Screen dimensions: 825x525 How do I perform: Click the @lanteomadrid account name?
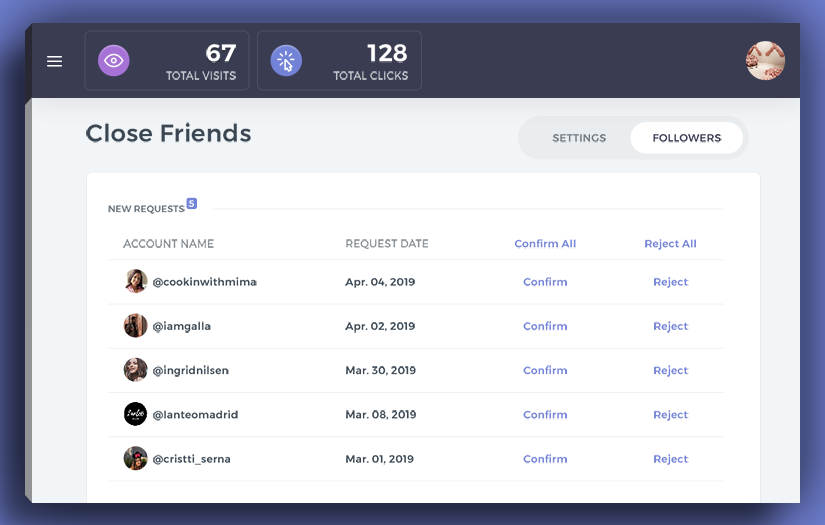click(x=195, y=415)
